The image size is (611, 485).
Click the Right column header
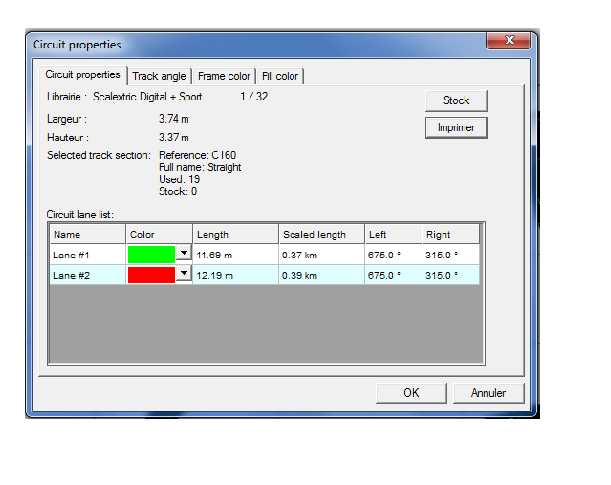coord(449,234)
